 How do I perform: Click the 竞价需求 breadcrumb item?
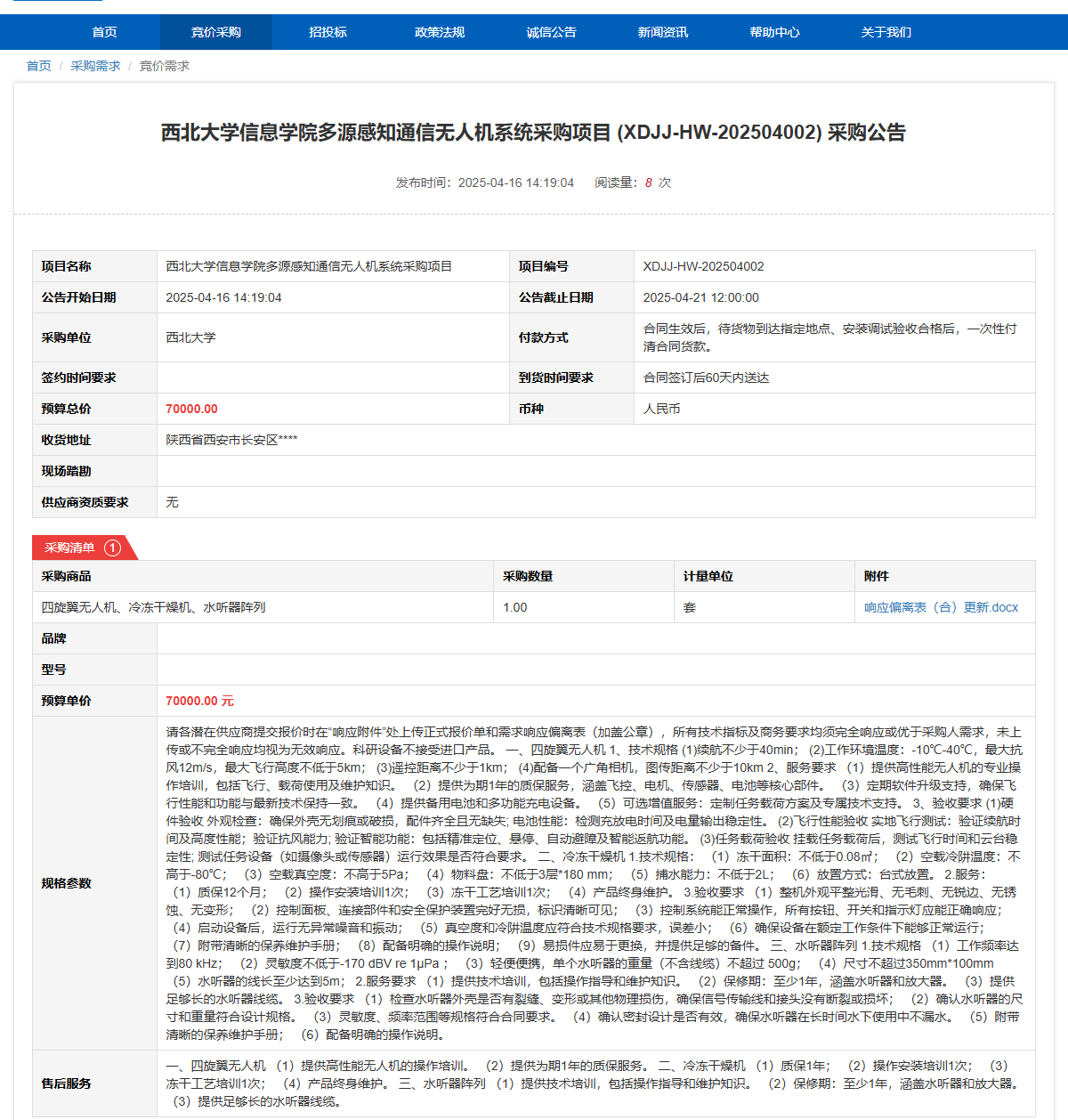coord(165,66)
